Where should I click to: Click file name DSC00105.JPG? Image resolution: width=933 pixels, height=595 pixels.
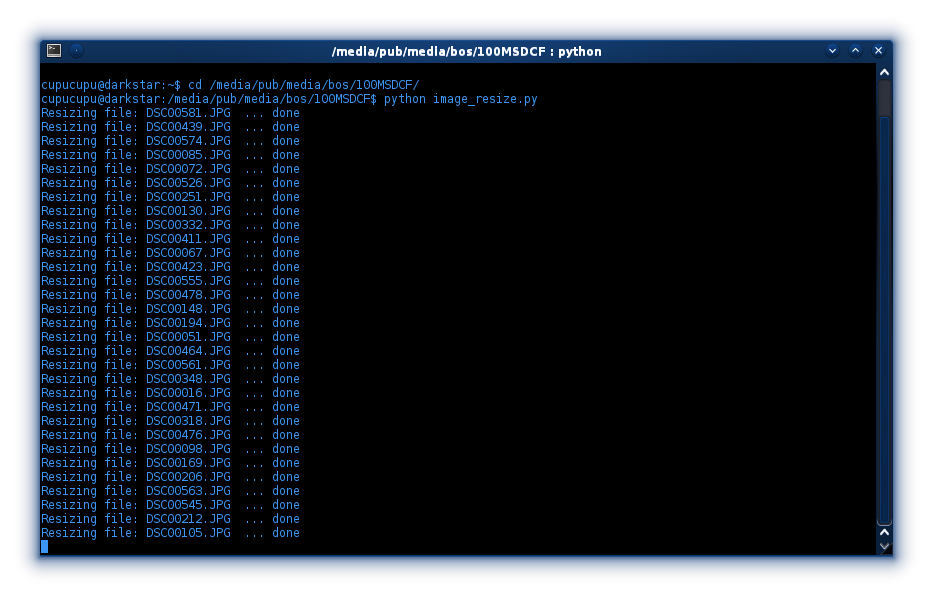click(188, 533)
